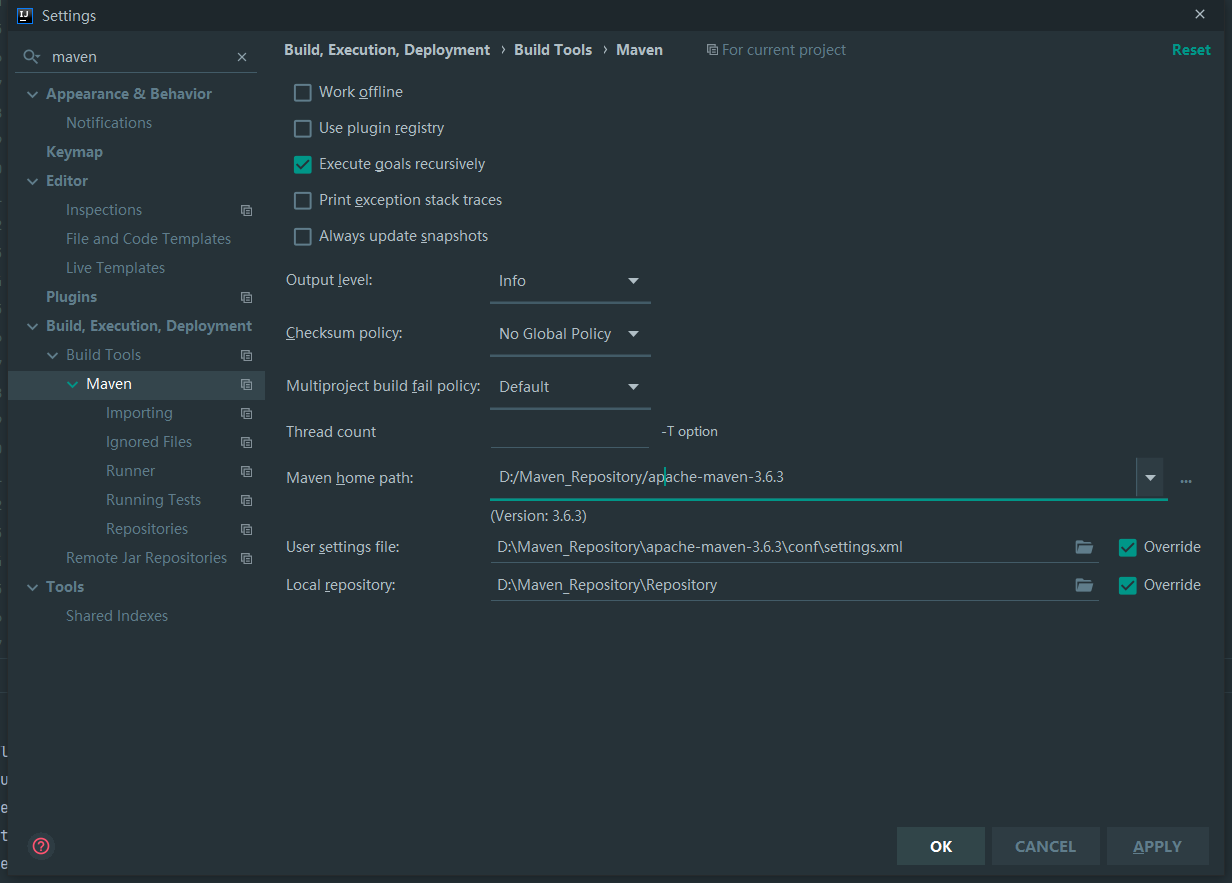Open Shared Indexes settings page
The width and height of the screenshot is (1232, 883).
117,616
